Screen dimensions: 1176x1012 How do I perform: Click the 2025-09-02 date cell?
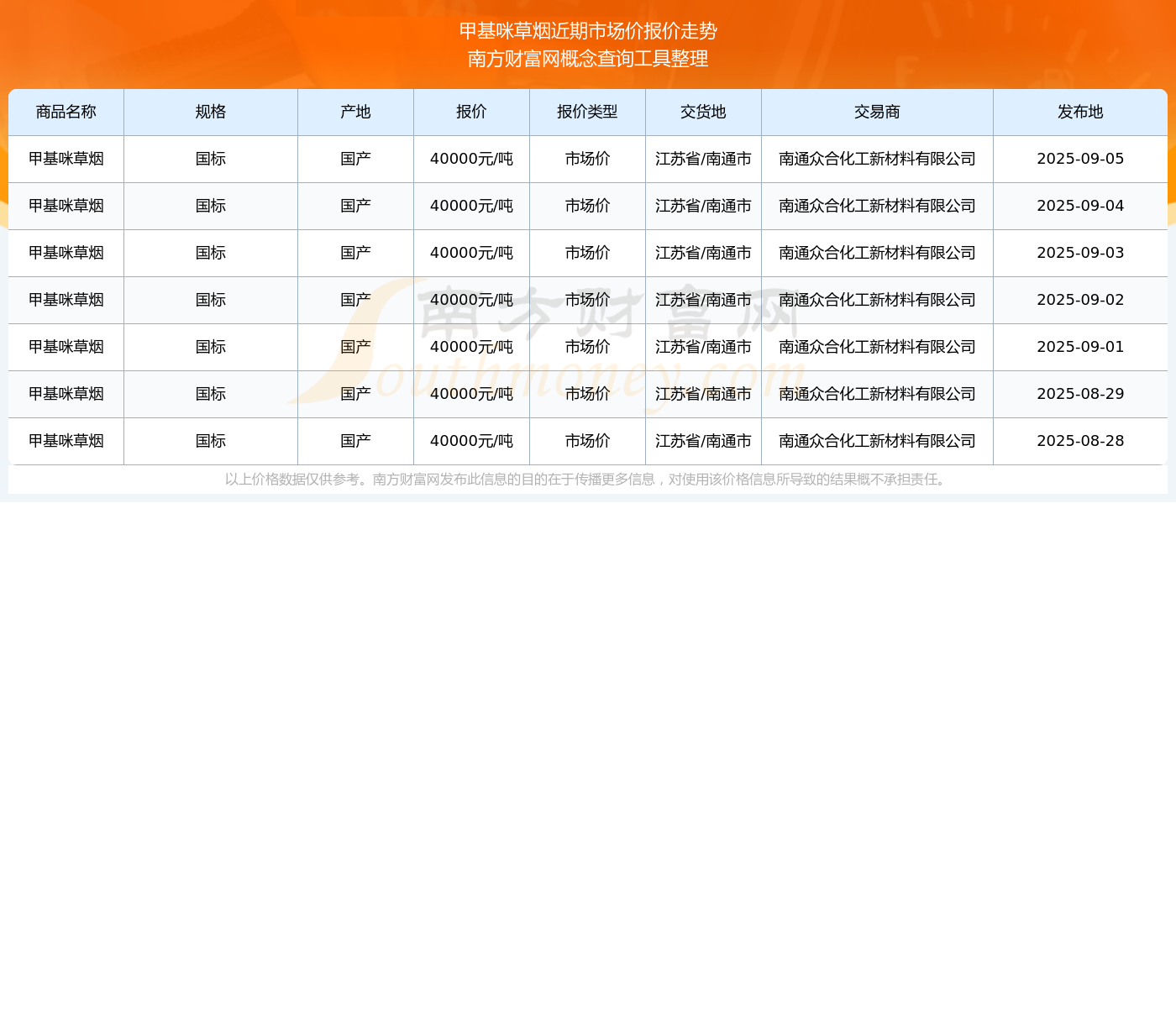tap(1080, 301)
